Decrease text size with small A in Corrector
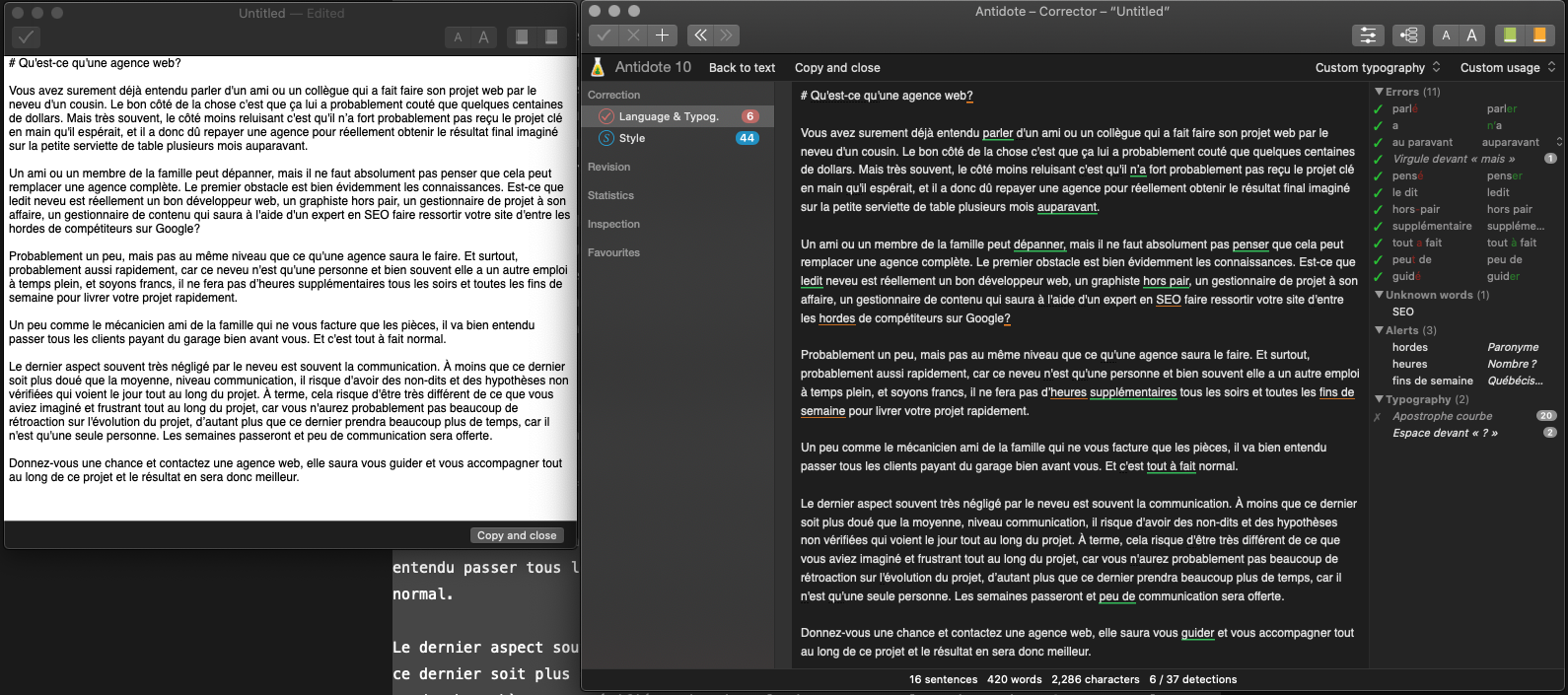 [1446, 35]
